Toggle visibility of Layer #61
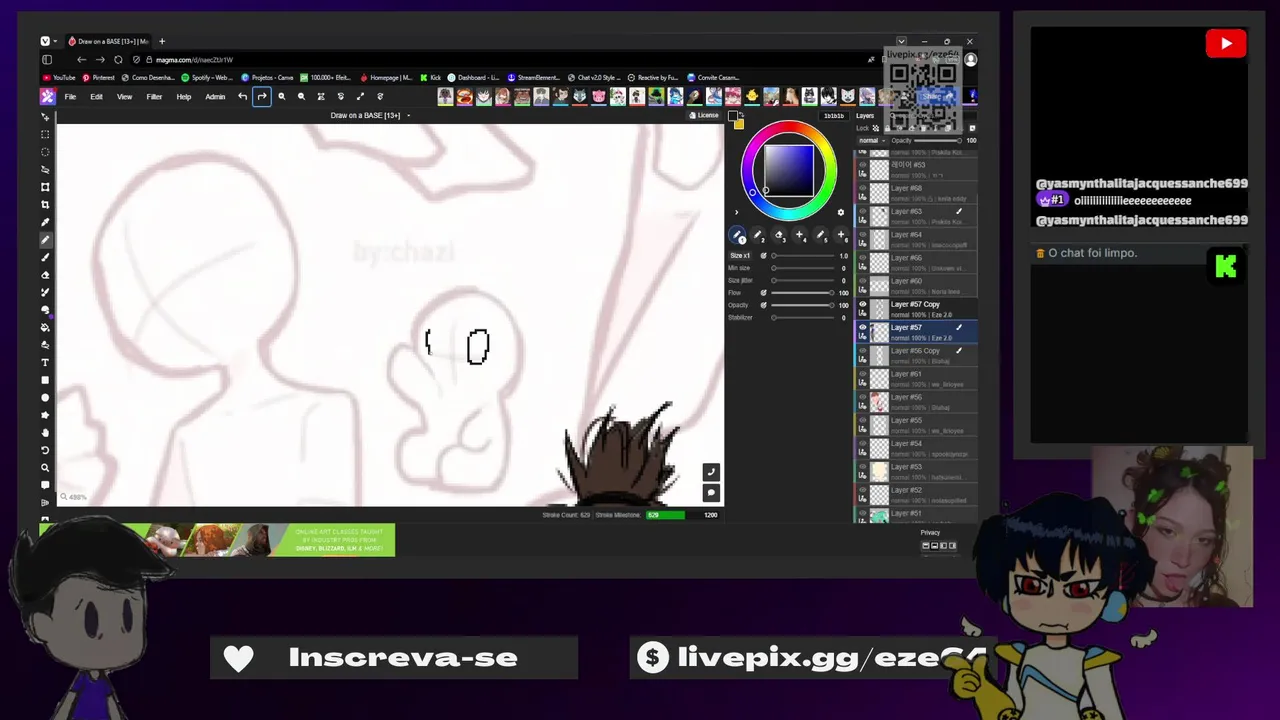 point(863,374)
